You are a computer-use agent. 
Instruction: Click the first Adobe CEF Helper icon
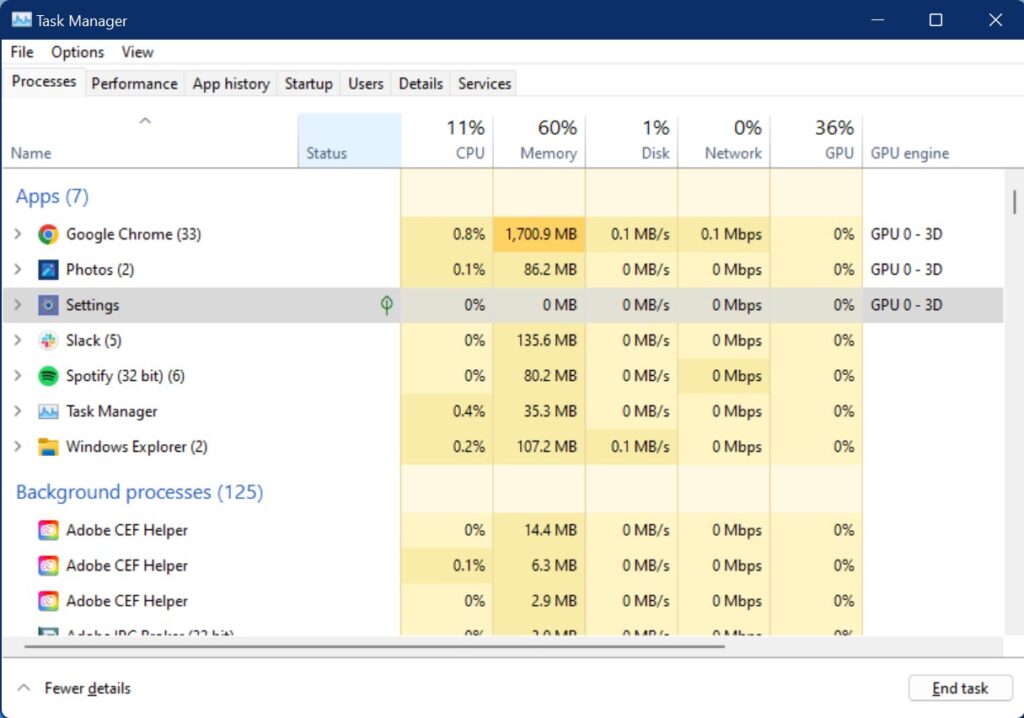click(46, 530)
